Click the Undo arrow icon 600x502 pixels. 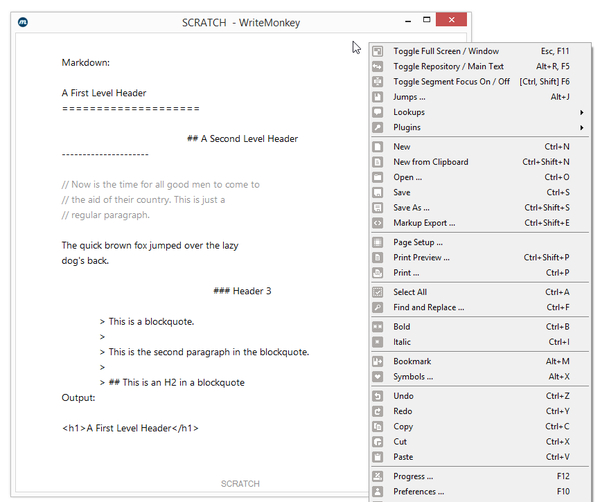378,396
